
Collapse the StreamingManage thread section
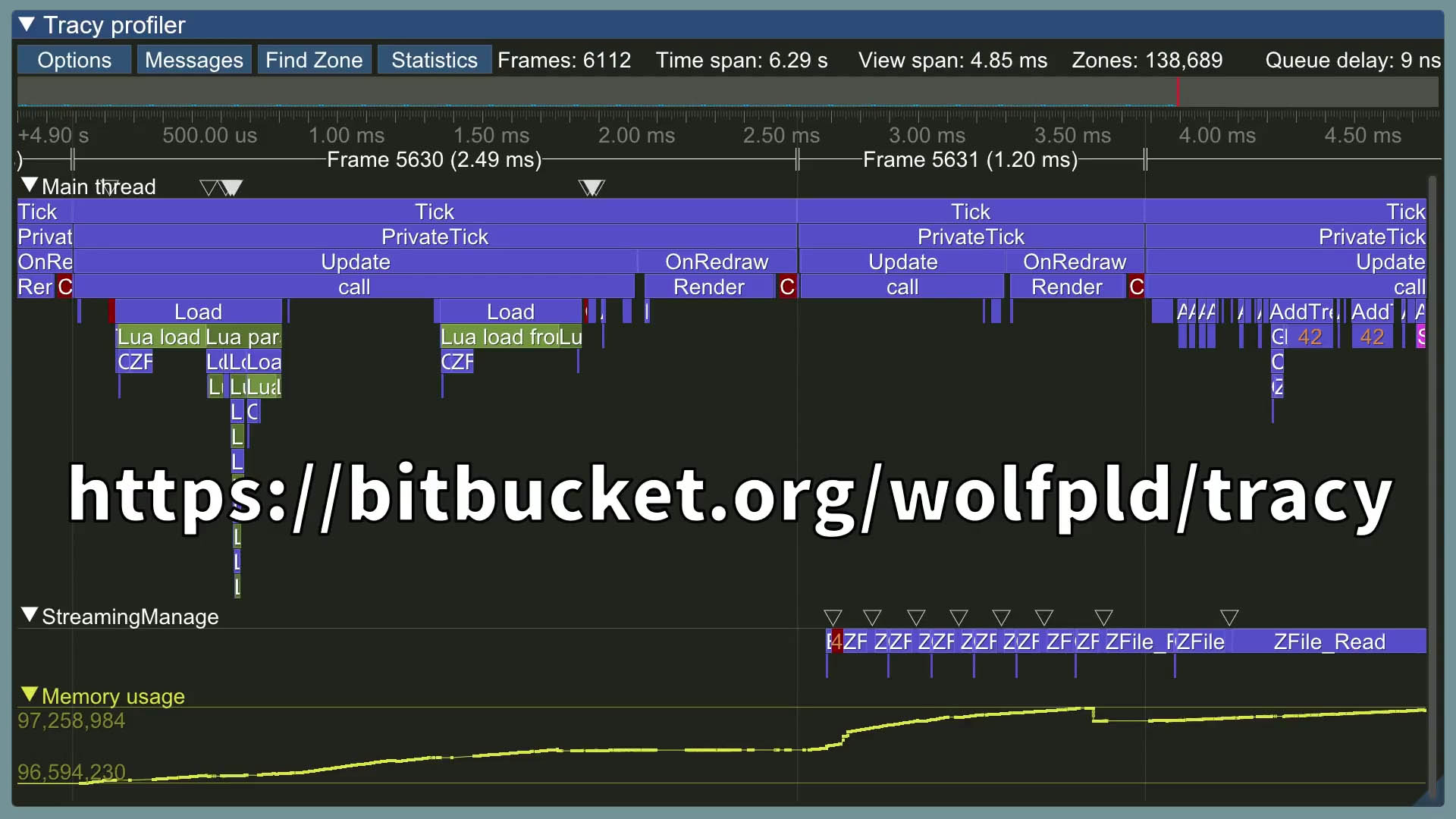tap(30, 615)
